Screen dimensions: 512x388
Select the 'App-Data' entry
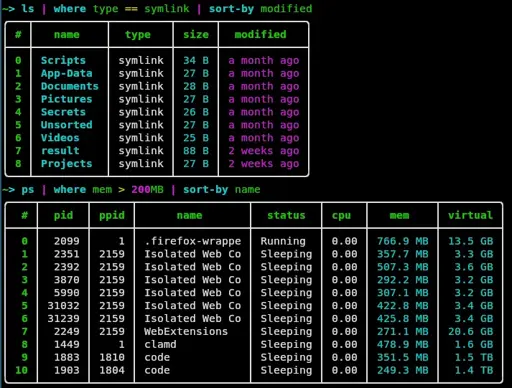click(66, 73)
